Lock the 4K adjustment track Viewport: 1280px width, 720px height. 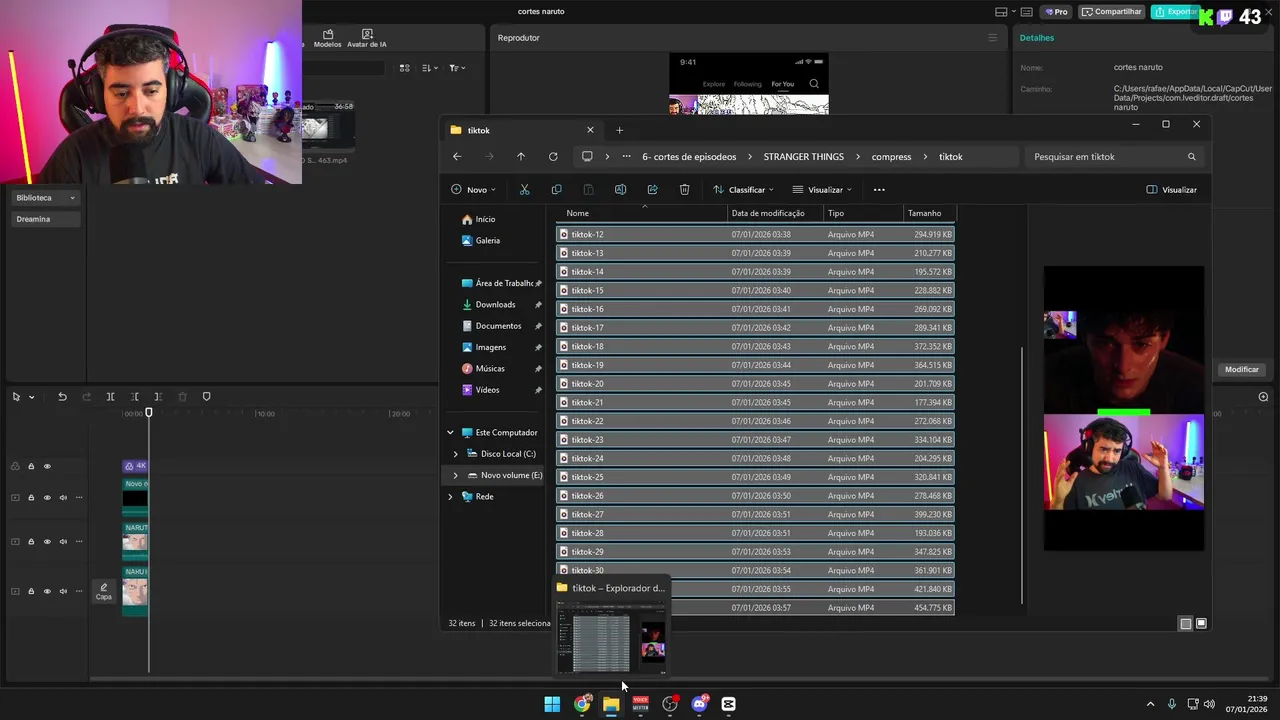[x=31, y=466]
